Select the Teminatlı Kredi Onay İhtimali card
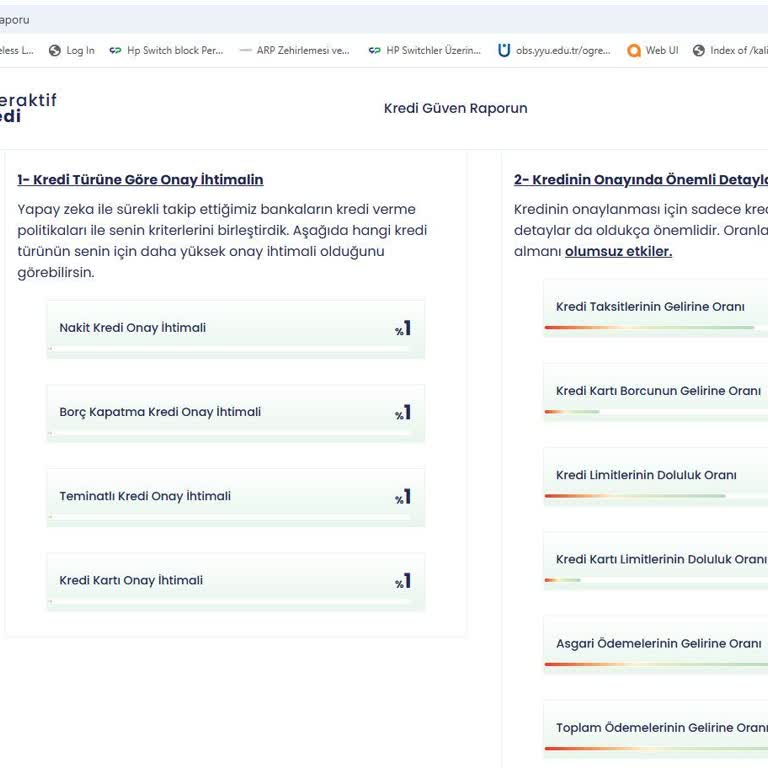The width and height of the screenshot is (768, 768). (235, 496)
